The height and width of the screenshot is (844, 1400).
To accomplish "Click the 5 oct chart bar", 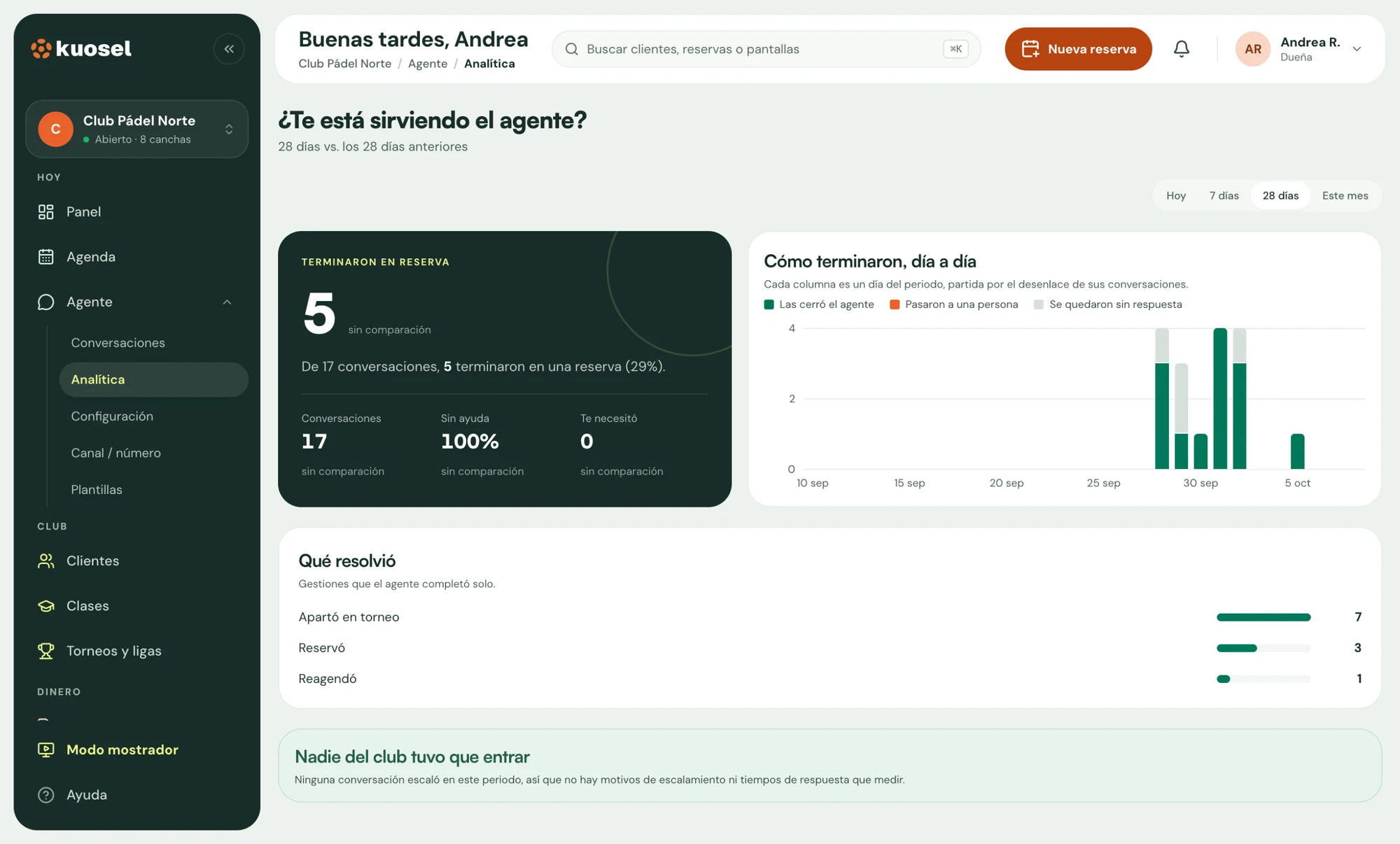I will point(1297,451).
